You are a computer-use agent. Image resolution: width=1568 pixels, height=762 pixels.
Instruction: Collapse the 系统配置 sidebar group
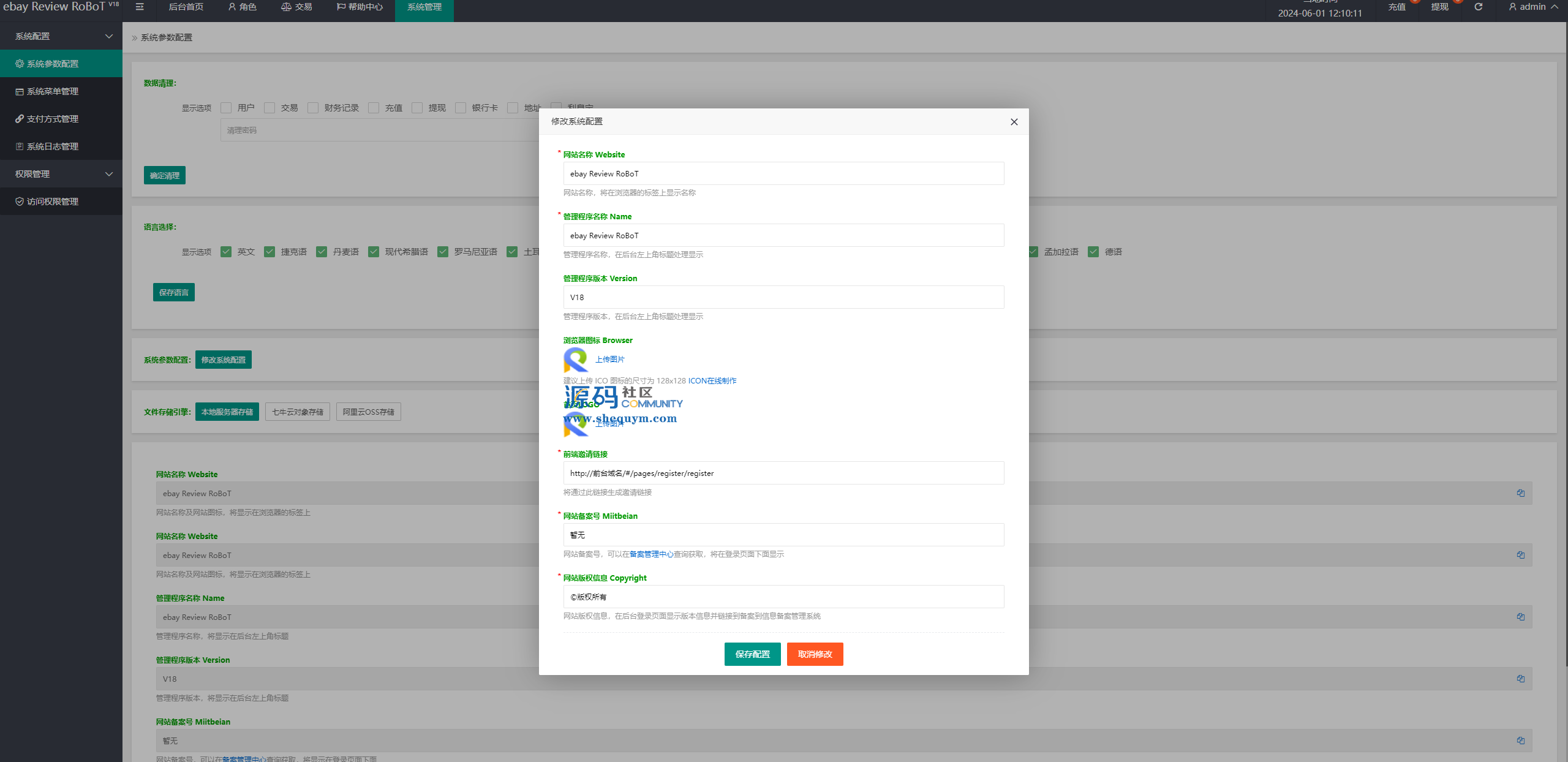pos(61,36)
